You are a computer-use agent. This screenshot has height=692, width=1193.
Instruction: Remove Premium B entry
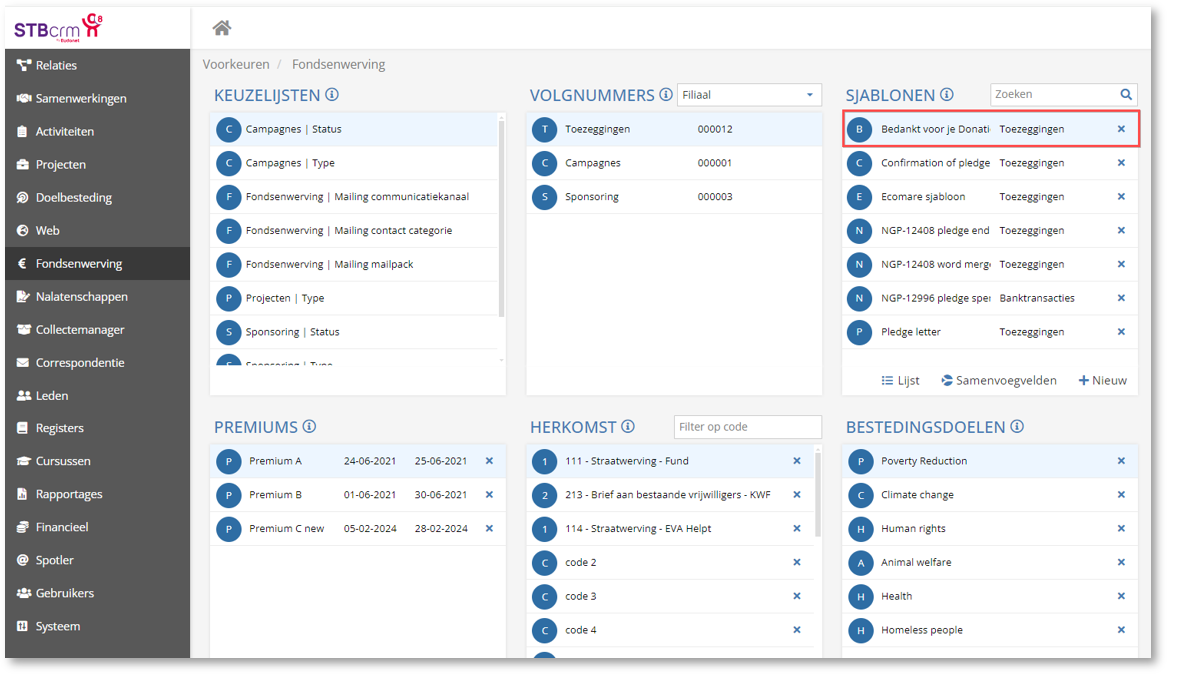pos(489,494)
